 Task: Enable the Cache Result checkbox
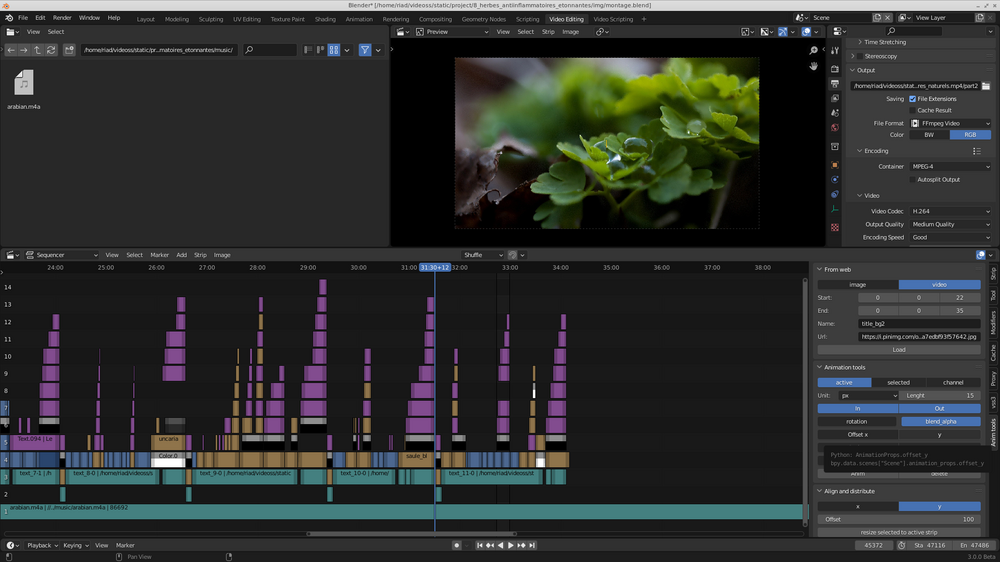912,110
